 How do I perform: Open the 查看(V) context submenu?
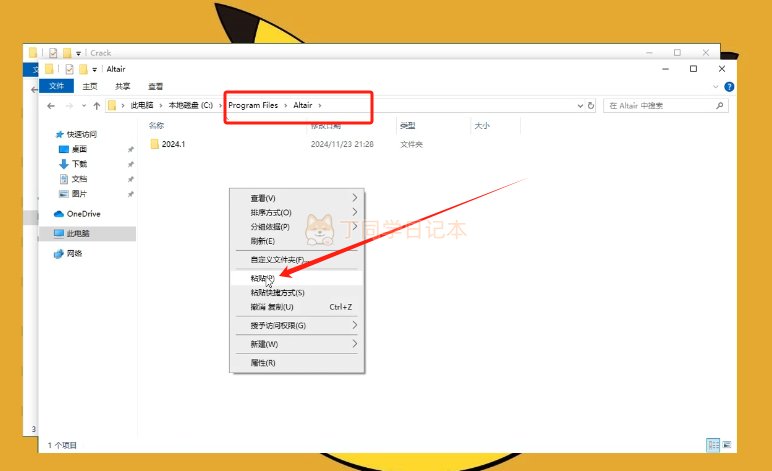pos(297,198)
